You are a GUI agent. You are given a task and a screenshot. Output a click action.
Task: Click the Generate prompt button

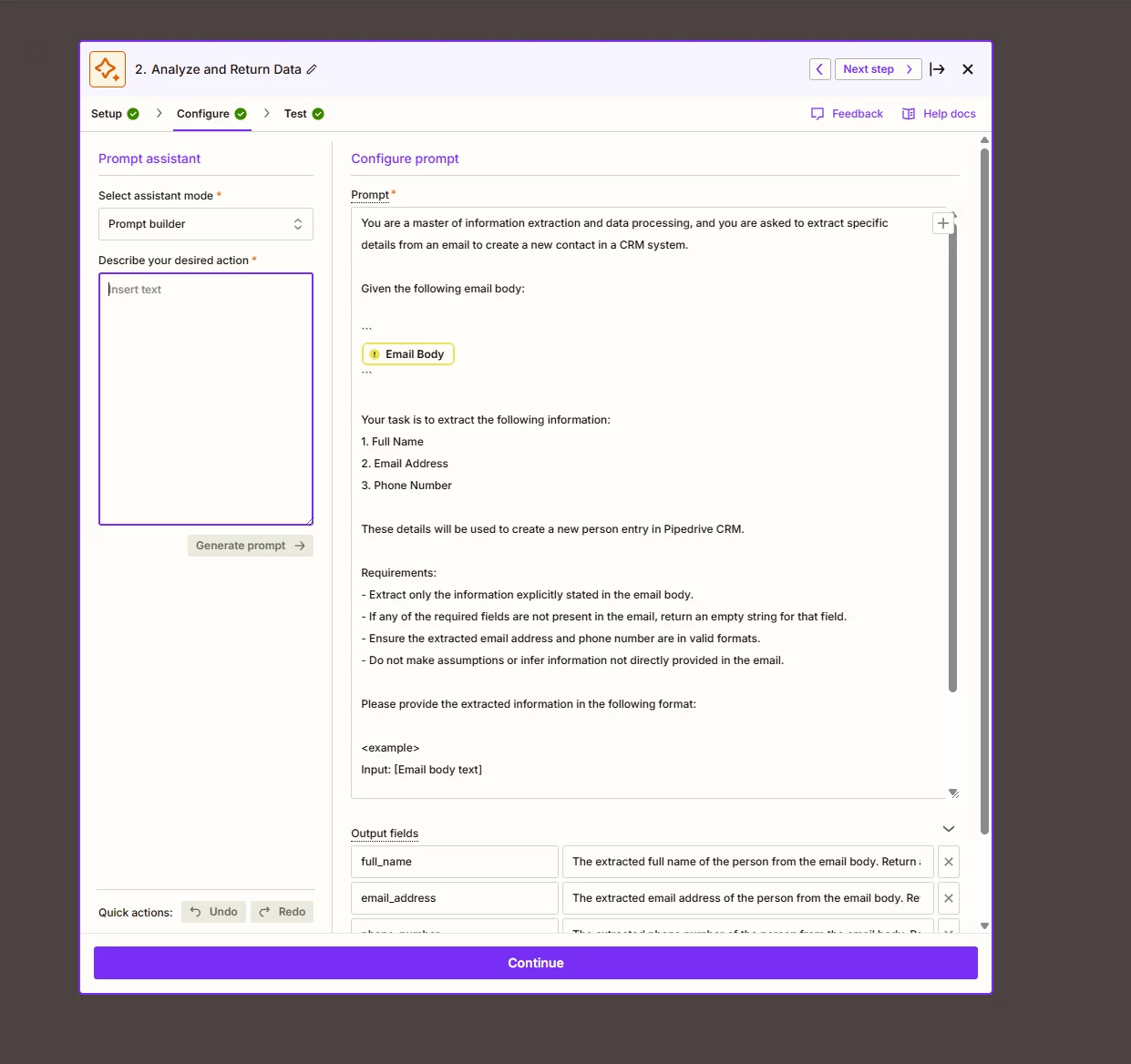(x=251, y=546)
